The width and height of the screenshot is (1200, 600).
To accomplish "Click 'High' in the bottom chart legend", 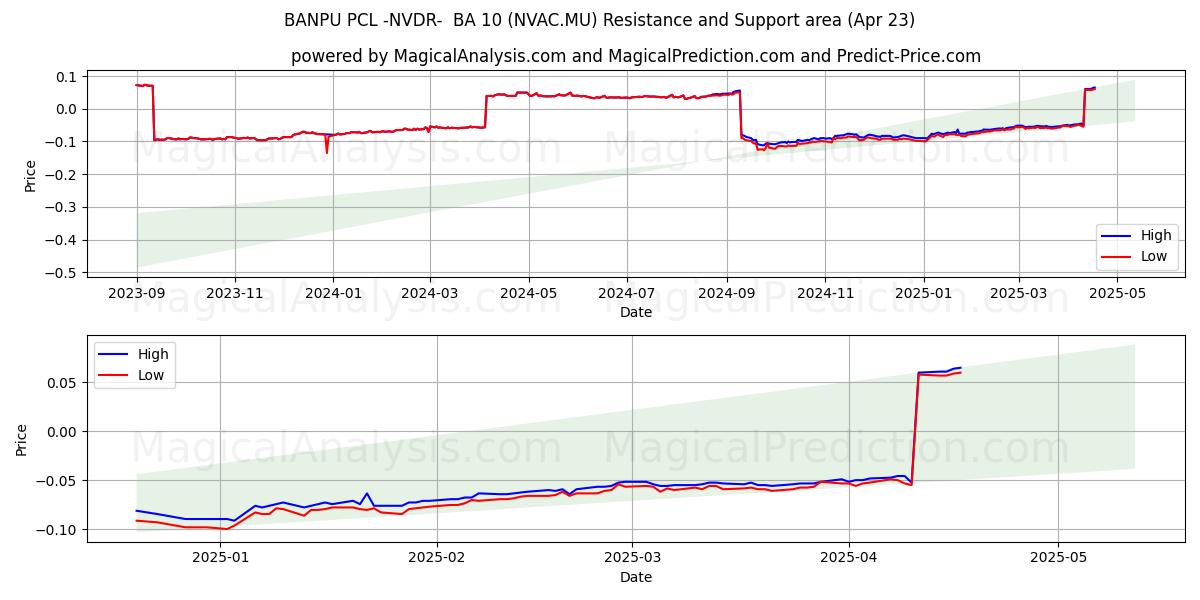I will pyautogui.click(x=153, y=354).
